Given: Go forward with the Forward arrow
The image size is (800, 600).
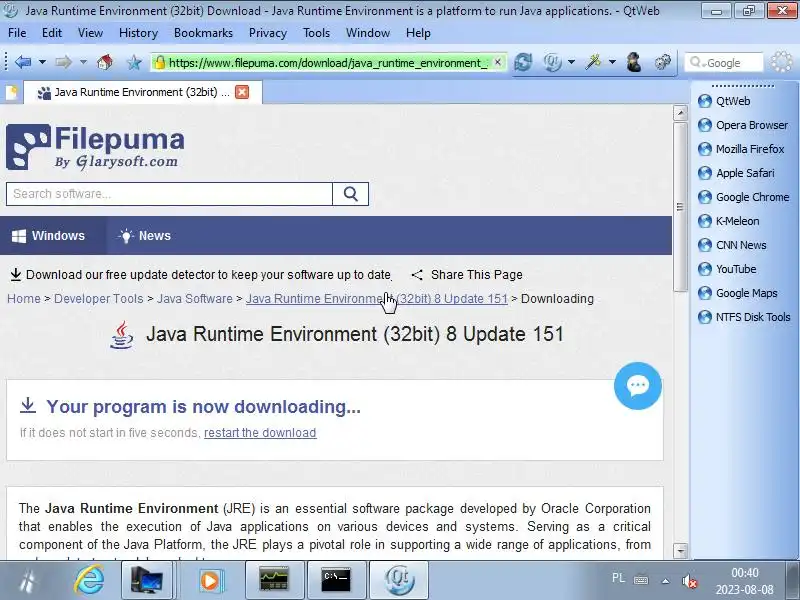Looking at the screenshot, I should click(x=63, y=62).
